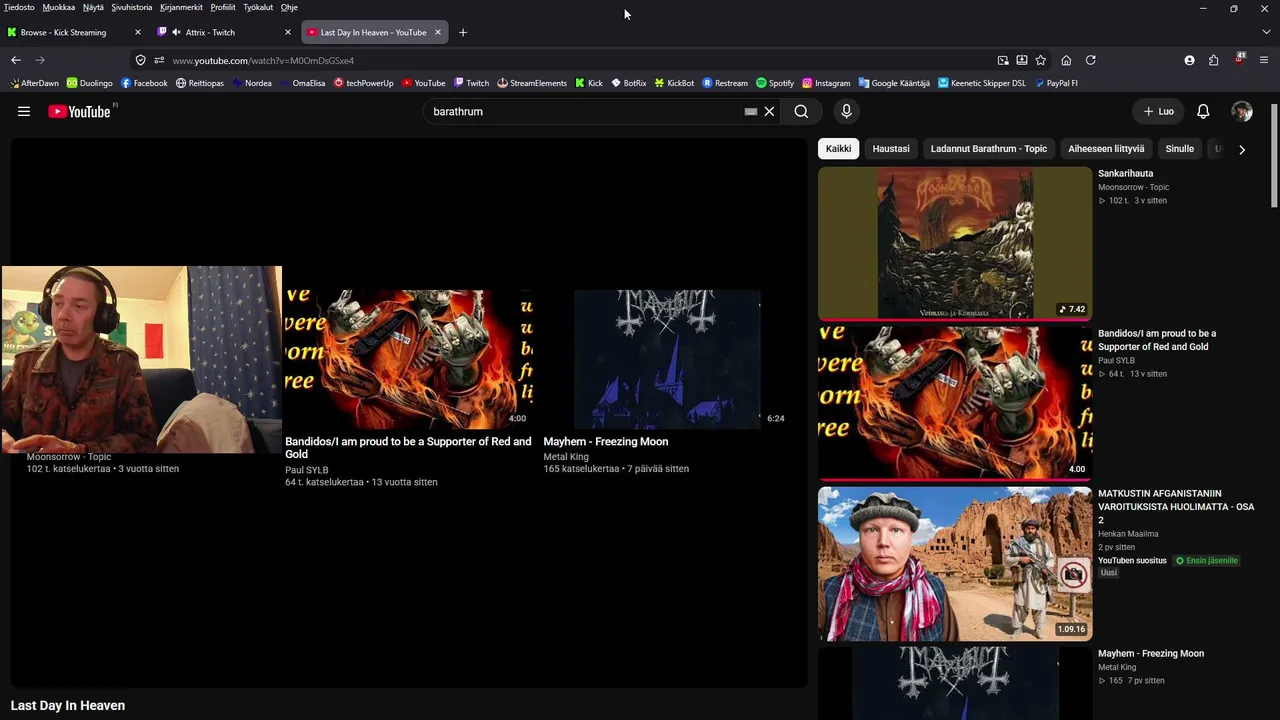Open the Muokkaa menu
Screen dimensions: 1280x720
(59, 7)
